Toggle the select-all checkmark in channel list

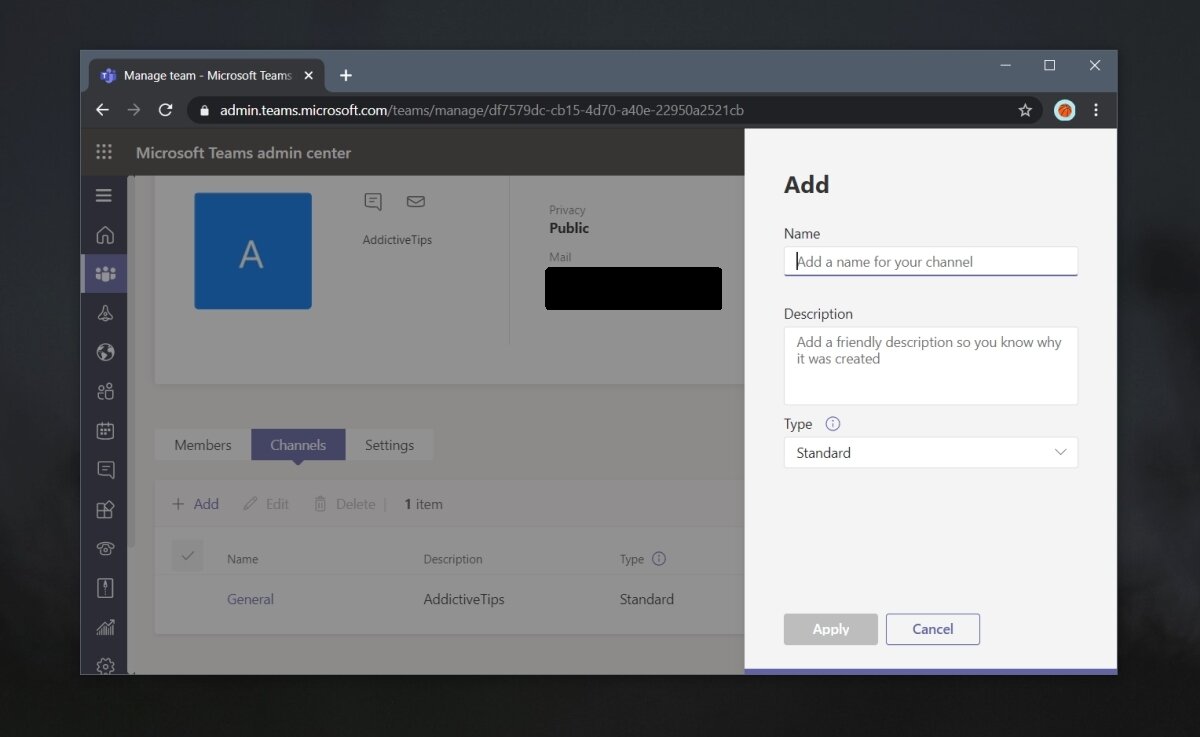pyautogui.click(x=187, y=556)
